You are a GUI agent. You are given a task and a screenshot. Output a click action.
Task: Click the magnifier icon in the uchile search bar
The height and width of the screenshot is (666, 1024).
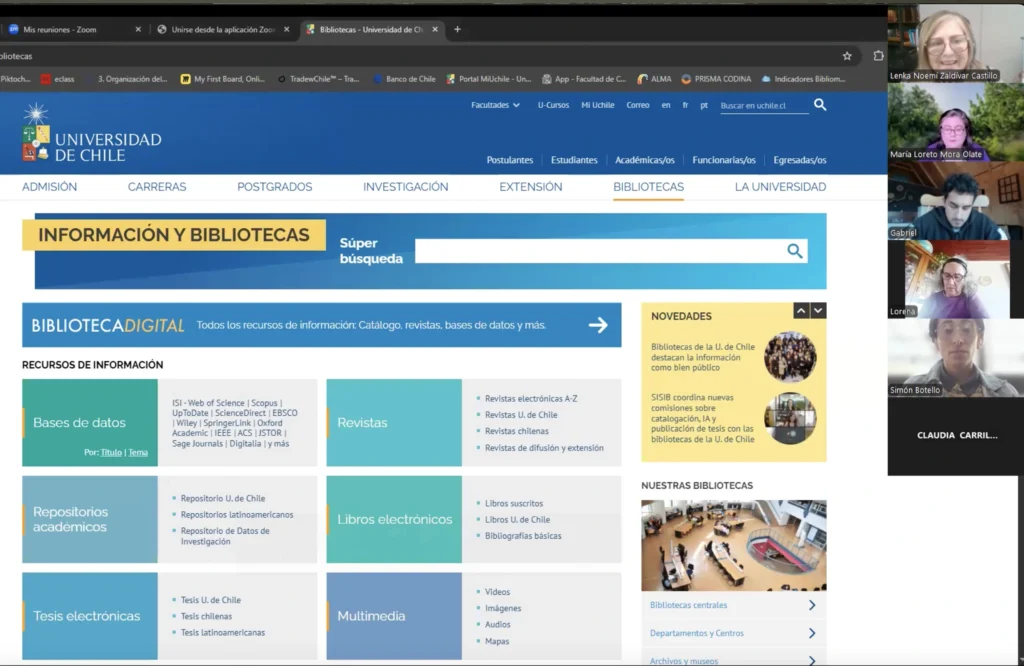pyautogui.click(x=819, y=104)
